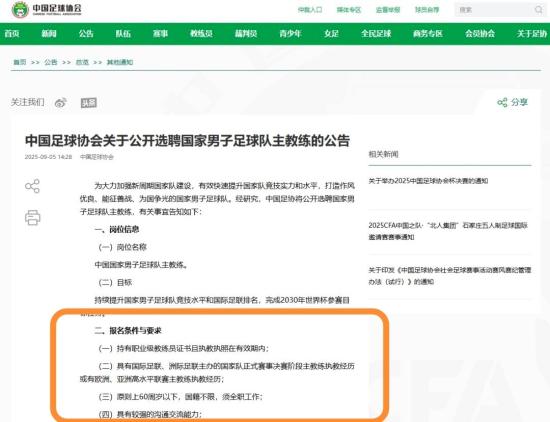550x422 pixels.
Task: Click the 具有较强的沟通交流能力 requirement line
Action: 150,414
